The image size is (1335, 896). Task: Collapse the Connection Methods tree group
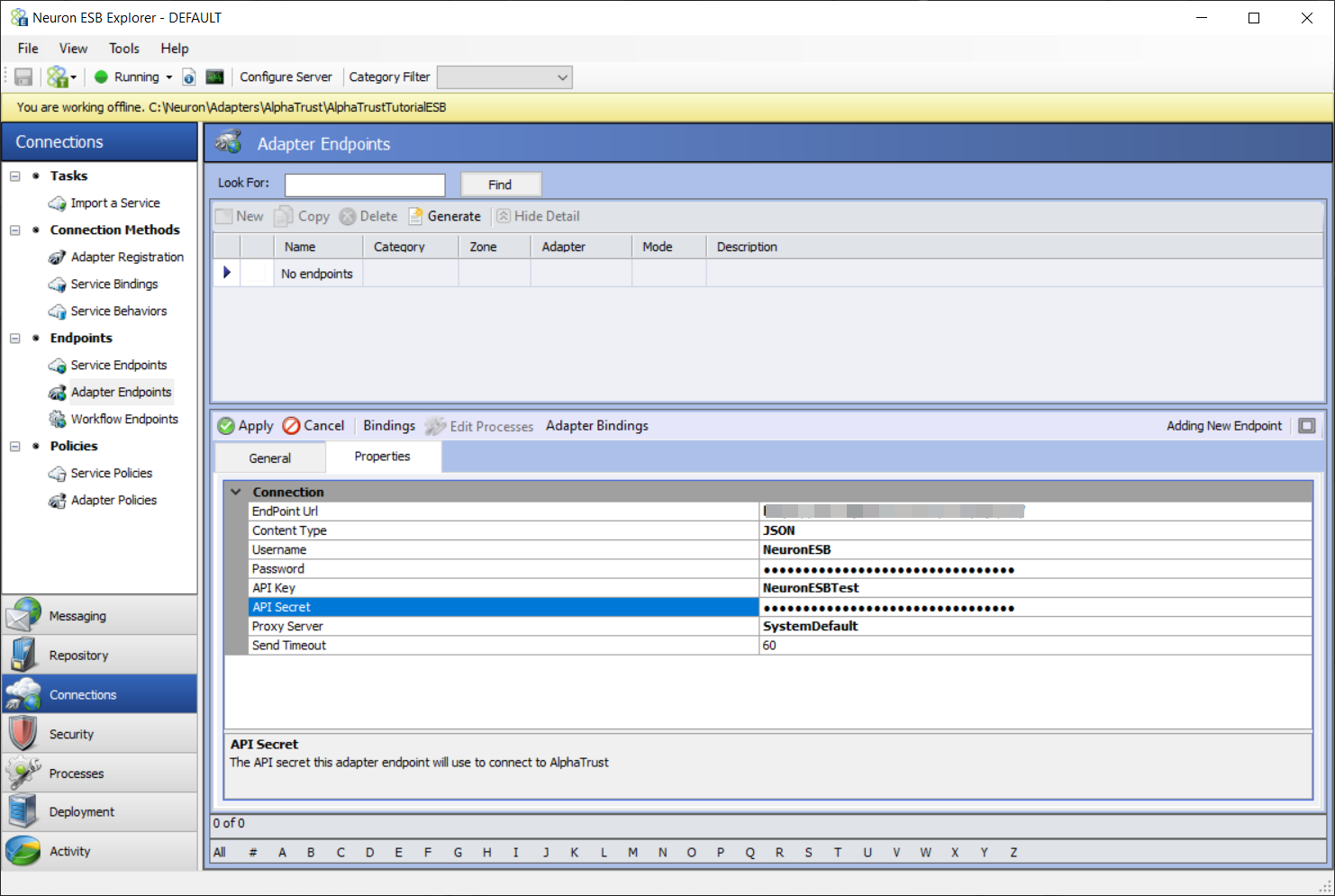(x=15, y=231)
